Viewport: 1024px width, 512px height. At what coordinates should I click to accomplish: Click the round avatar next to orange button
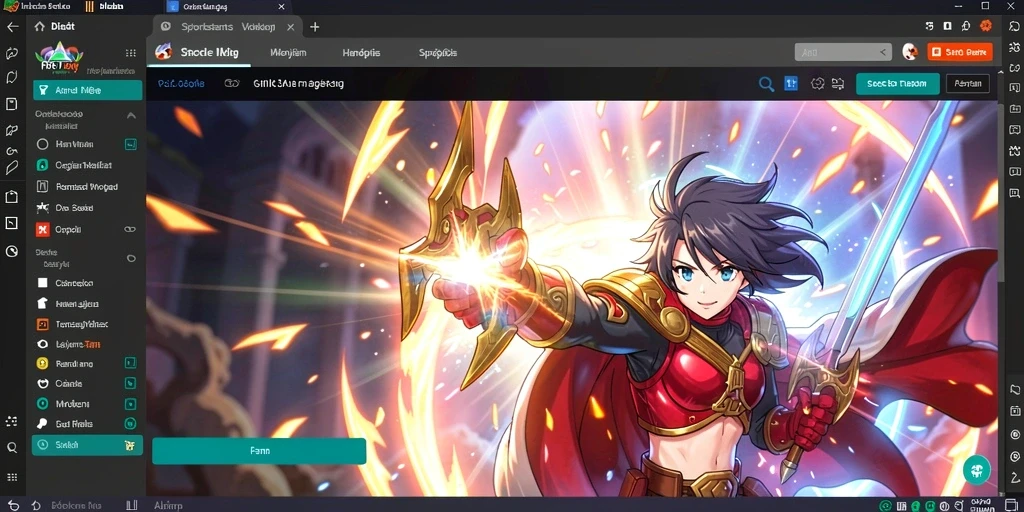(x=910, y=52)
